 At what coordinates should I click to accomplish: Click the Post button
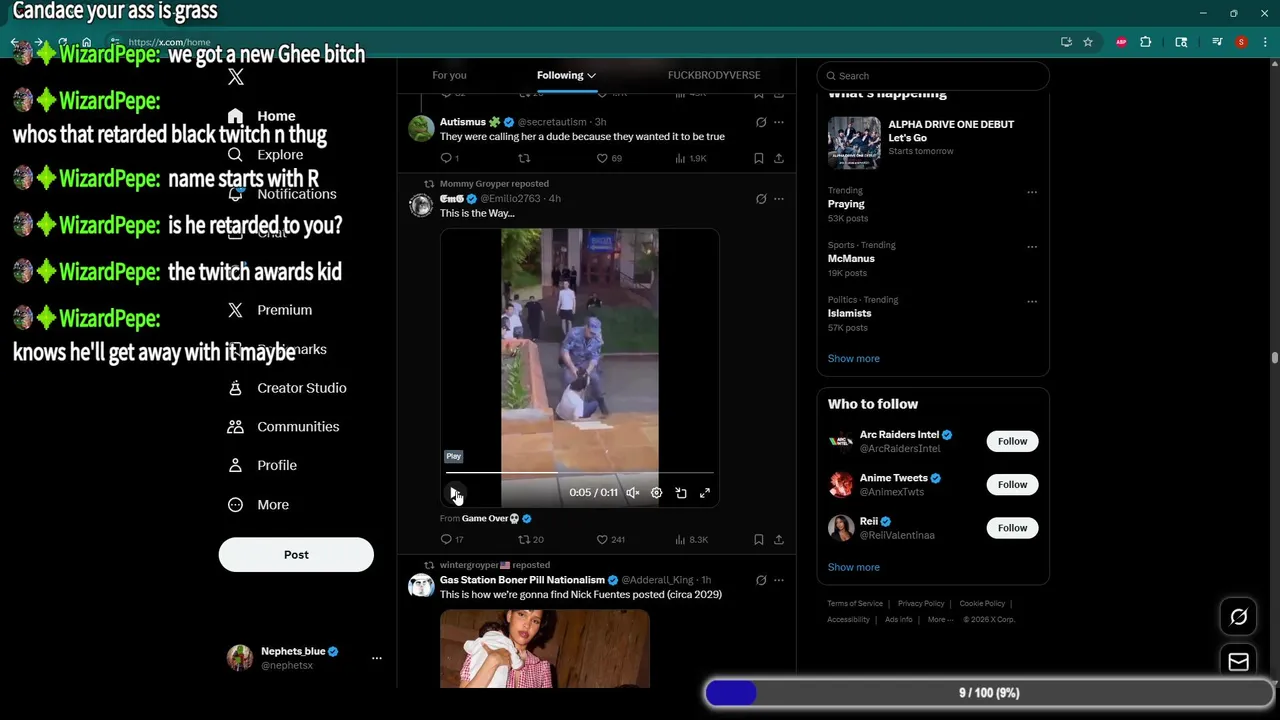tap(296, 555)
